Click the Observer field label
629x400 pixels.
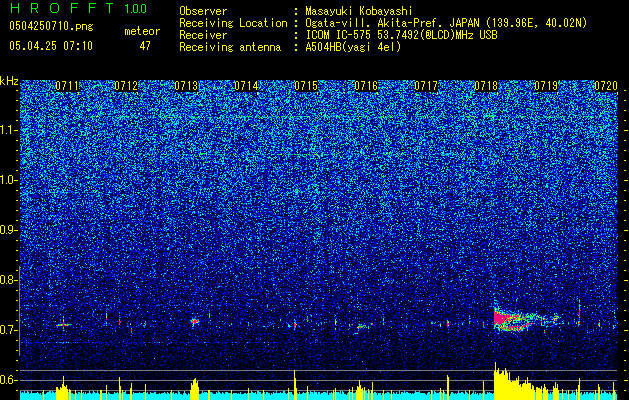[203, 11]
